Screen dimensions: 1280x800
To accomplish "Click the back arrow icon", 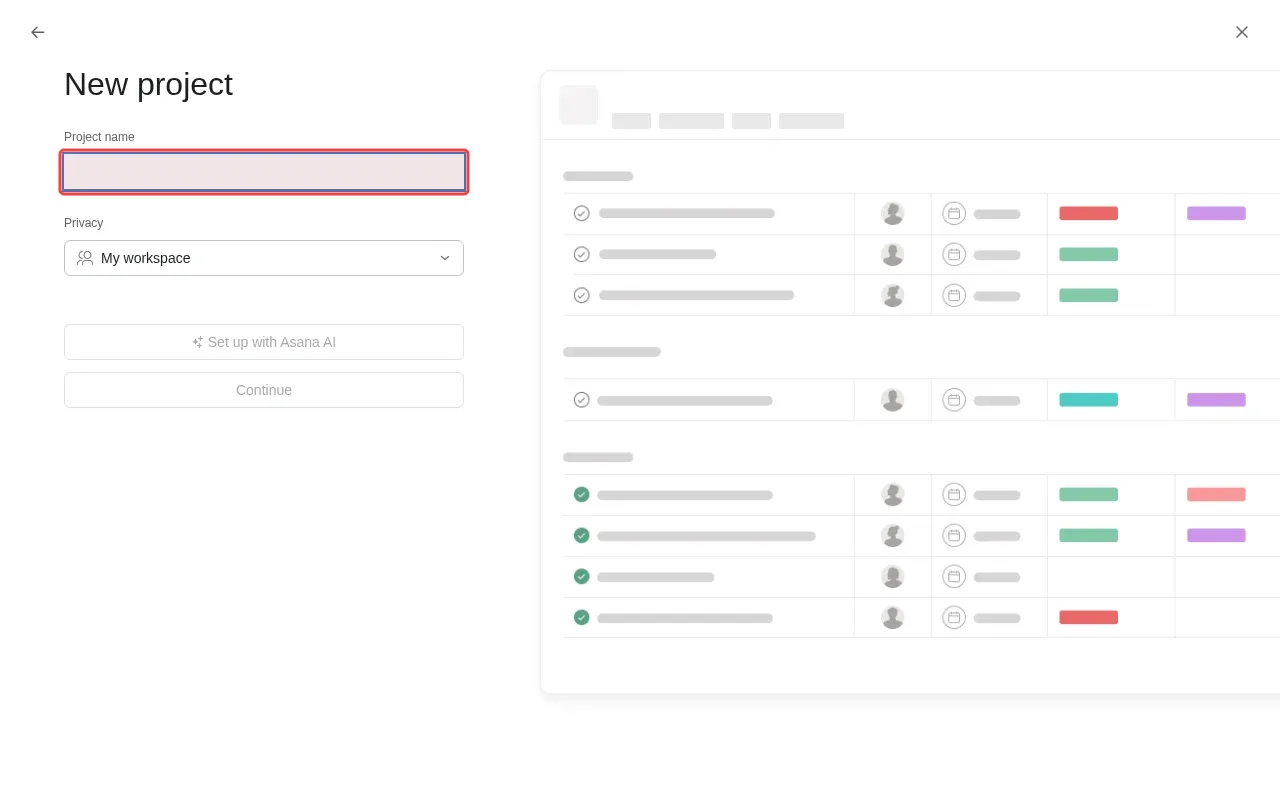I will (37, 32).
